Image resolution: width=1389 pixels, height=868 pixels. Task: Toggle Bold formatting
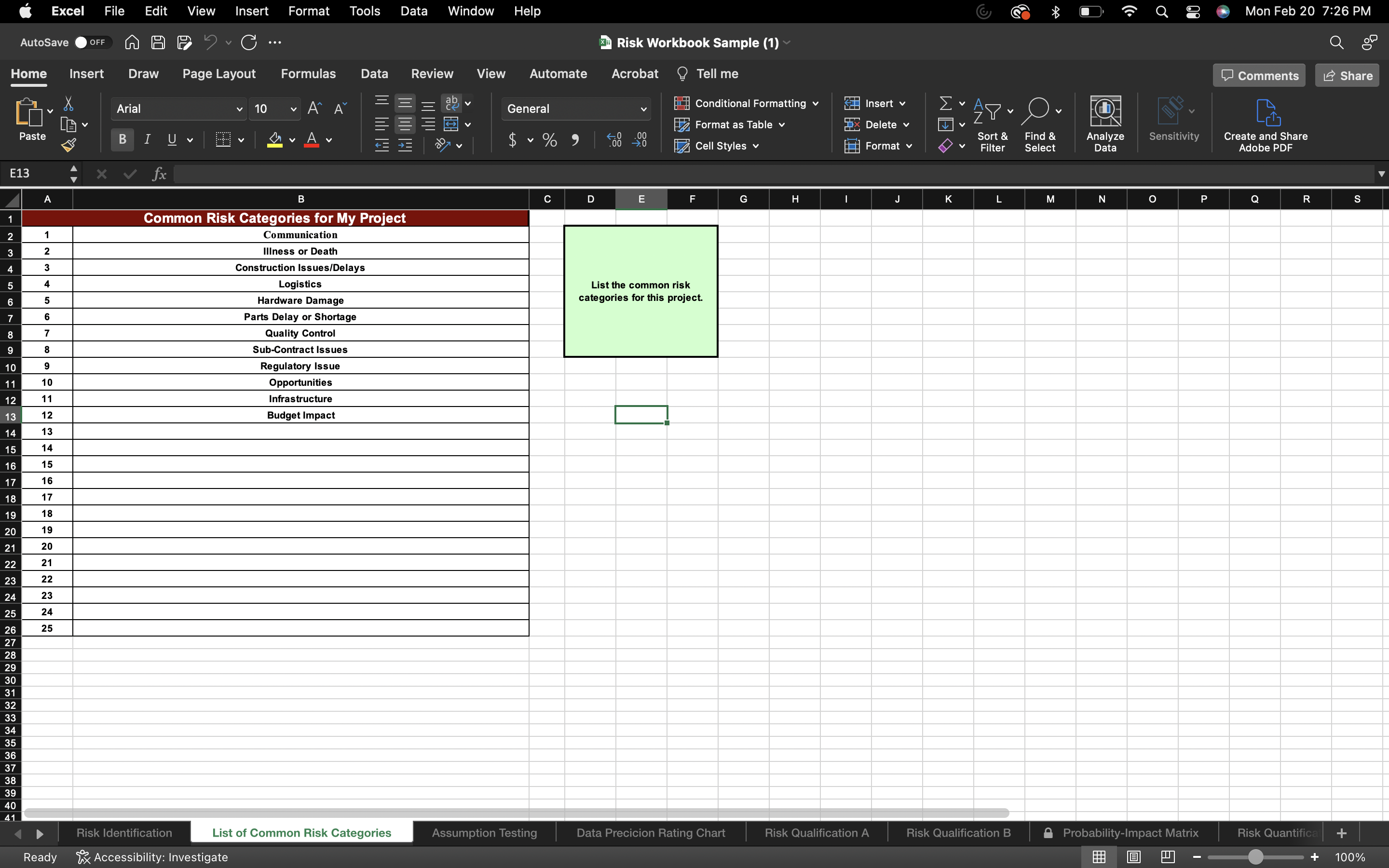click(122, 139)
